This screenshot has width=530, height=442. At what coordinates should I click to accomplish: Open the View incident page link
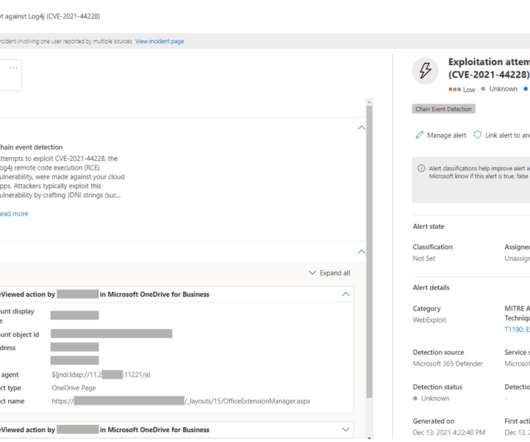pyautogui.click(x=160, y=41)
